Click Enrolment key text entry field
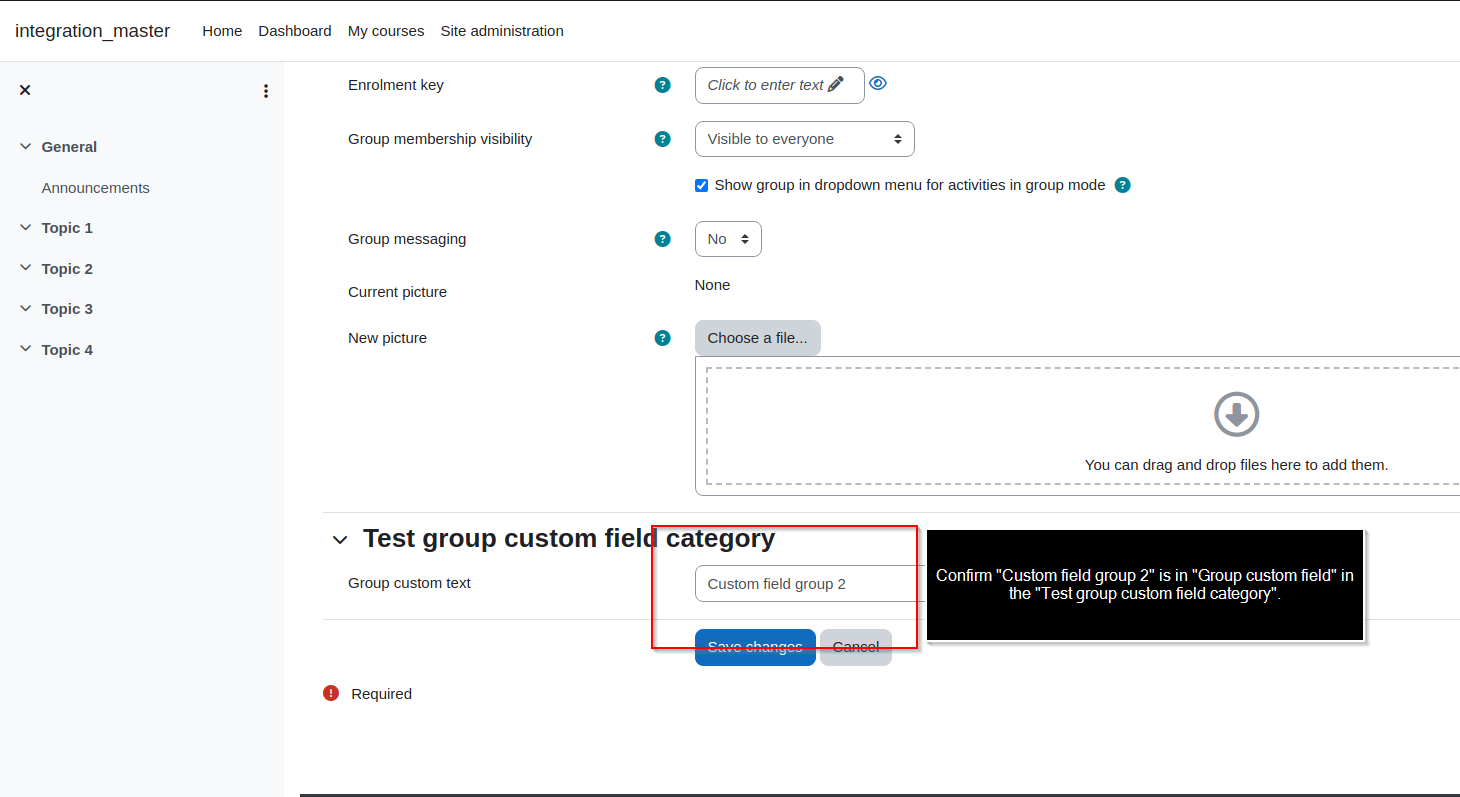Viewport: 1460px width, 797px height. pyautogui.click(x=779, y=85)
